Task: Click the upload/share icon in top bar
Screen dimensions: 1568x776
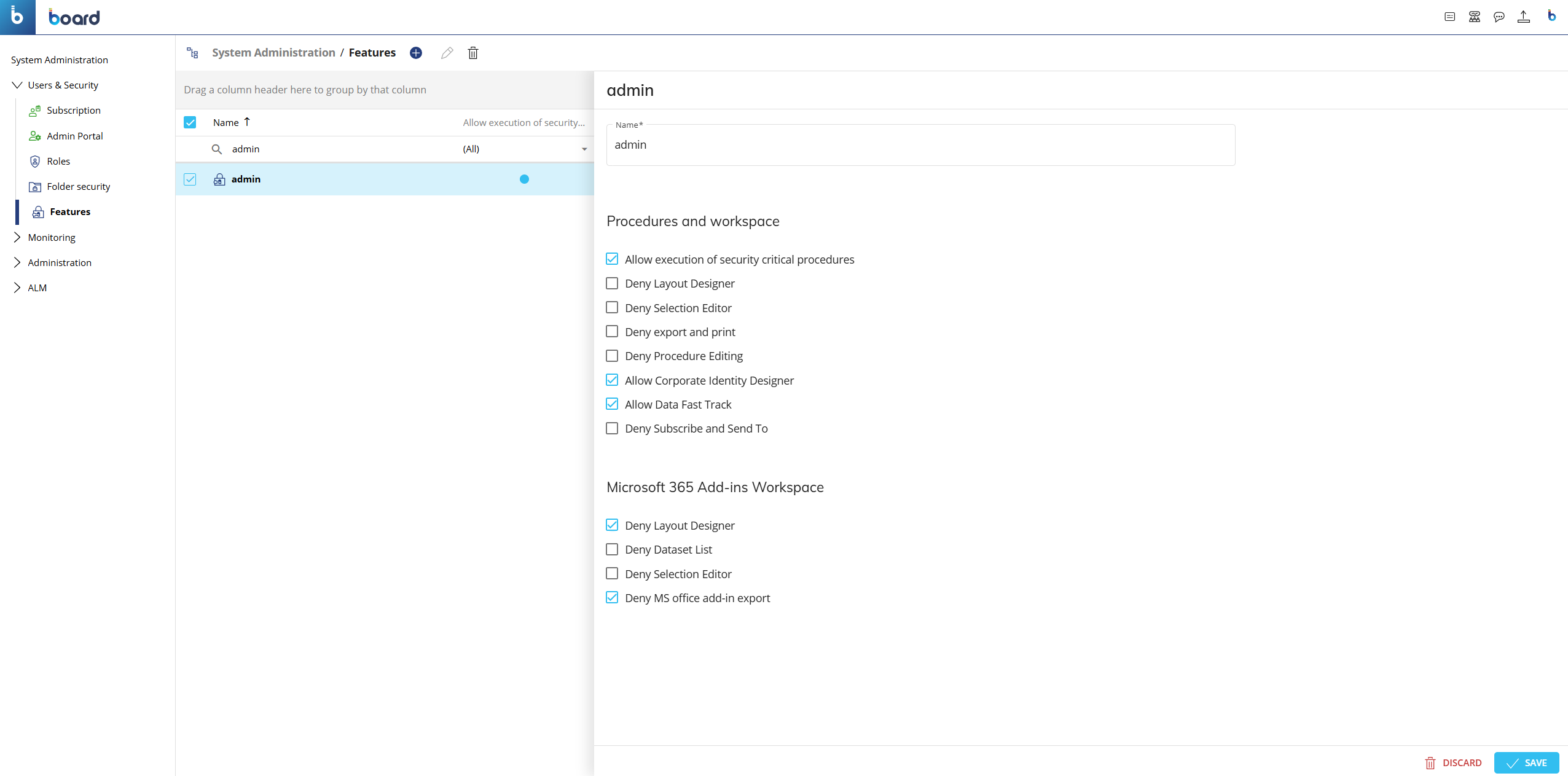Action: 1524,17
